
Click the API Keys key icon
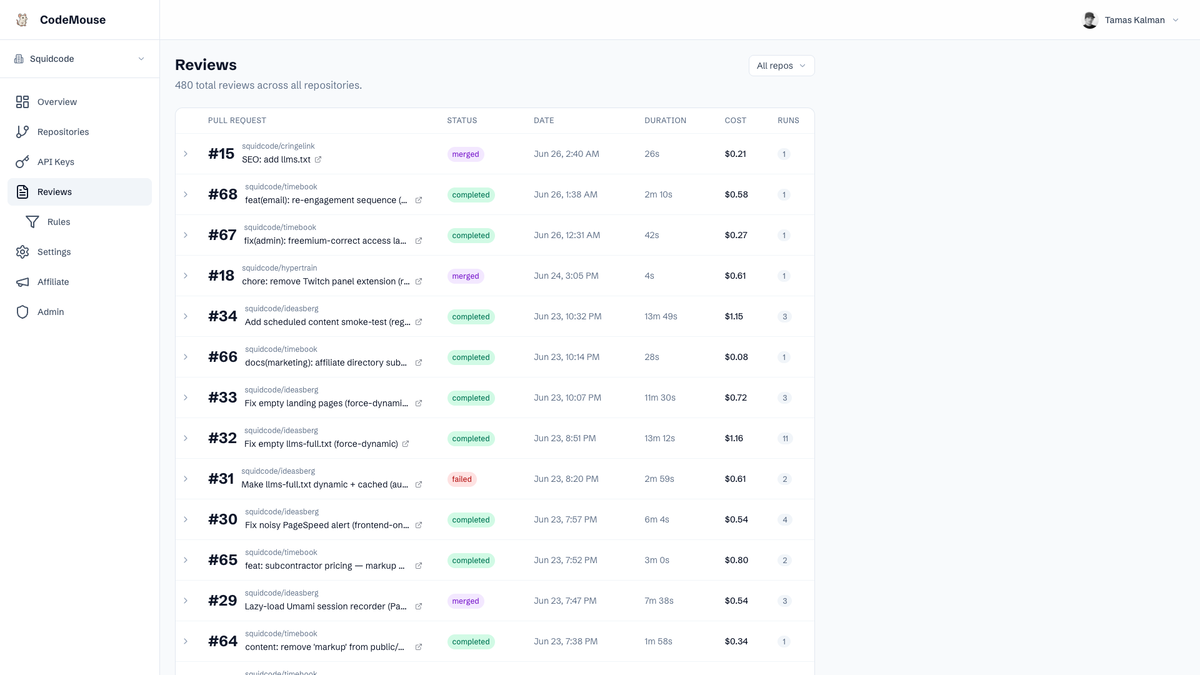coord(22,162)
